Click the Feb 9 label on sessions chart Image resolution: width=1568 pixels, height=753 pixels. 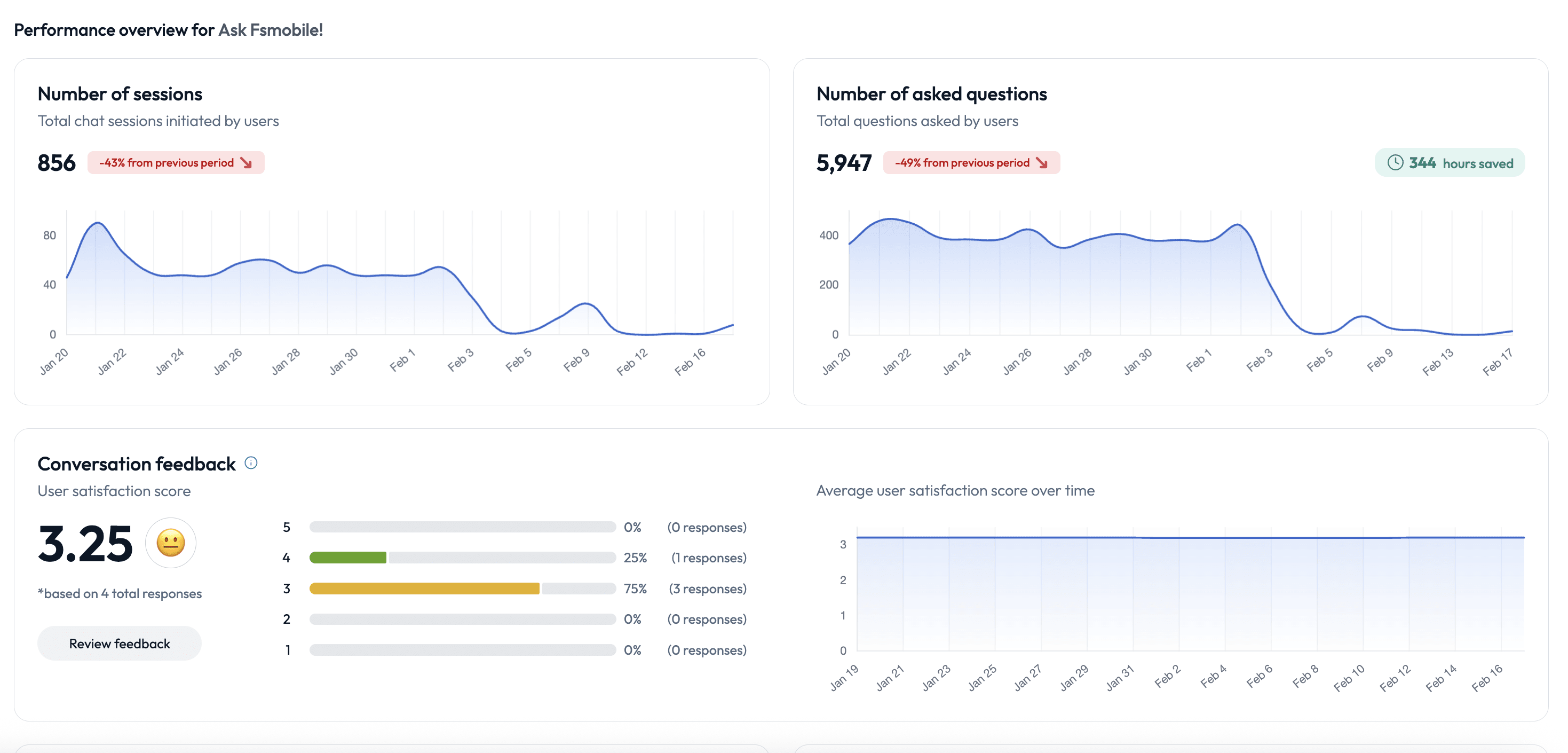click(576, 360)
